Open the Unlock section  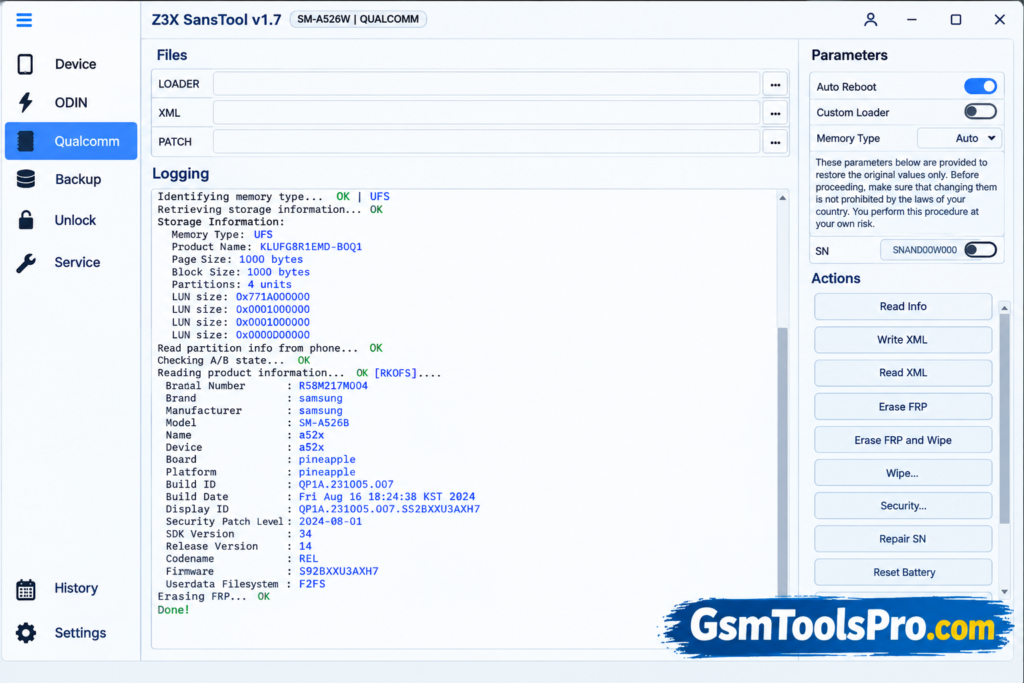[71, 220]
